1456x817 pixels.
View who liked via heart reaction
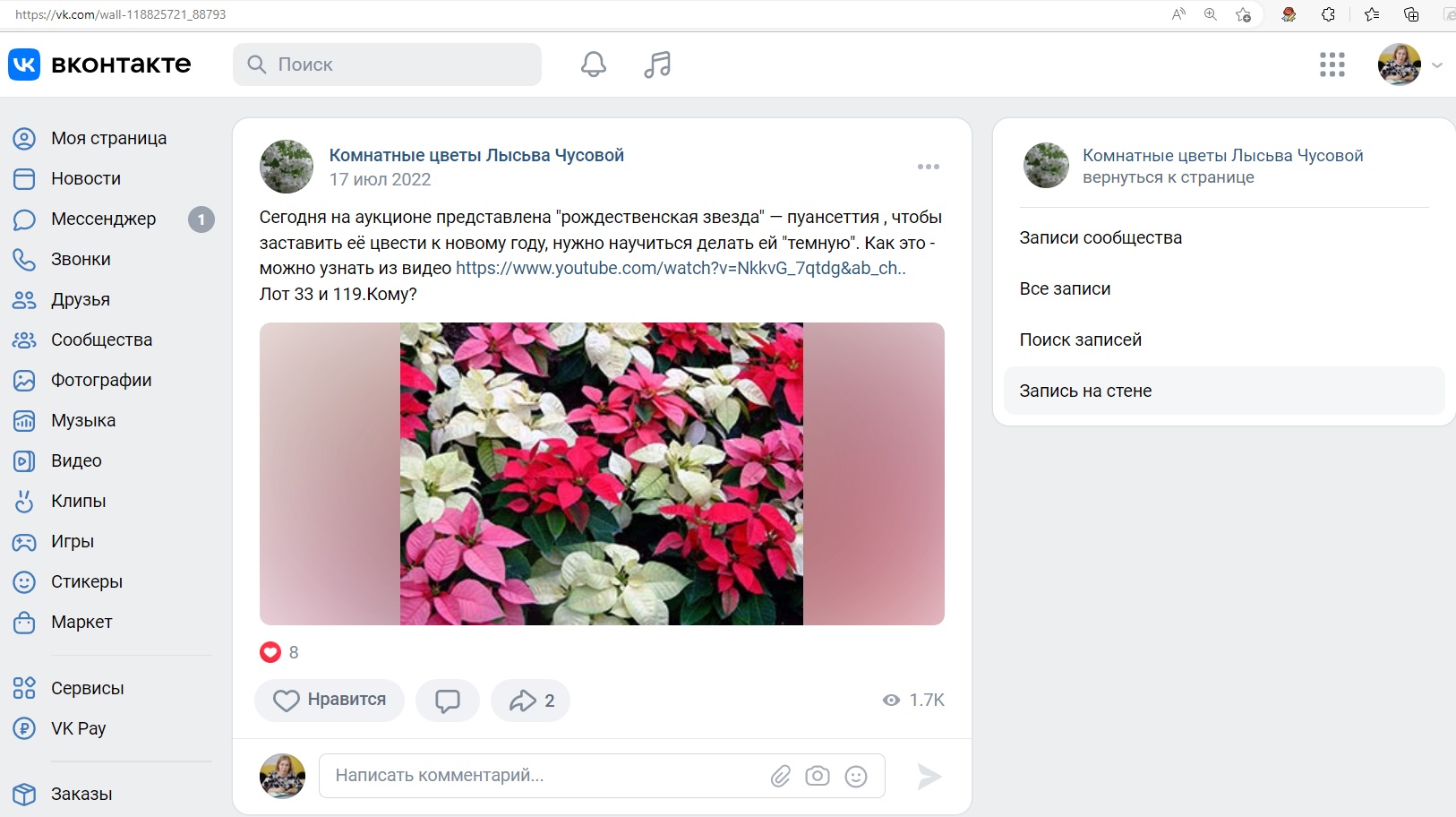(x=270, y=652)
